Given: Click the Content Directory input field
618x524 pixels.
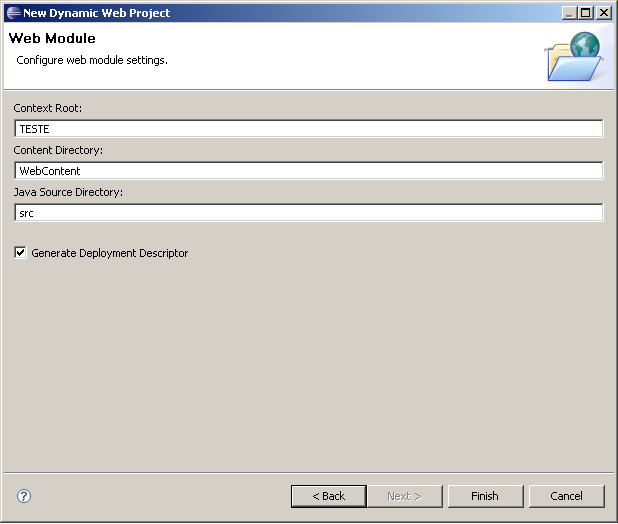Looking at the screenshot, I should pyautogui.click(x=309, y=171).
